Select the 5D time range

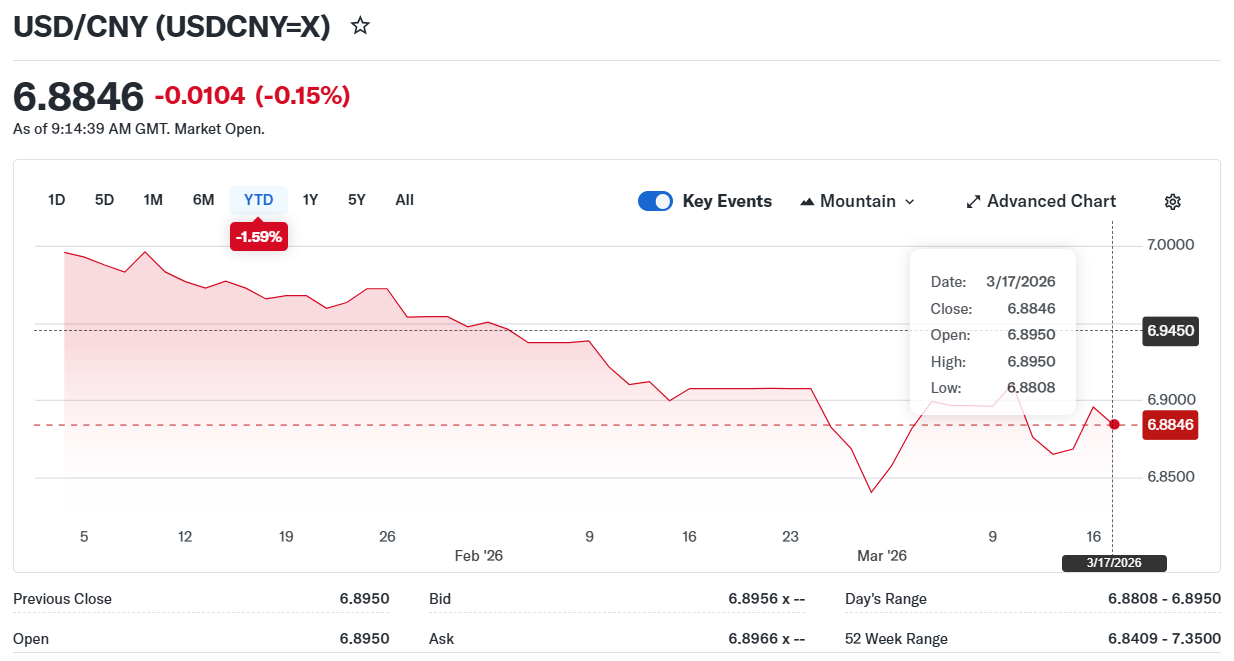coord(104,200)
